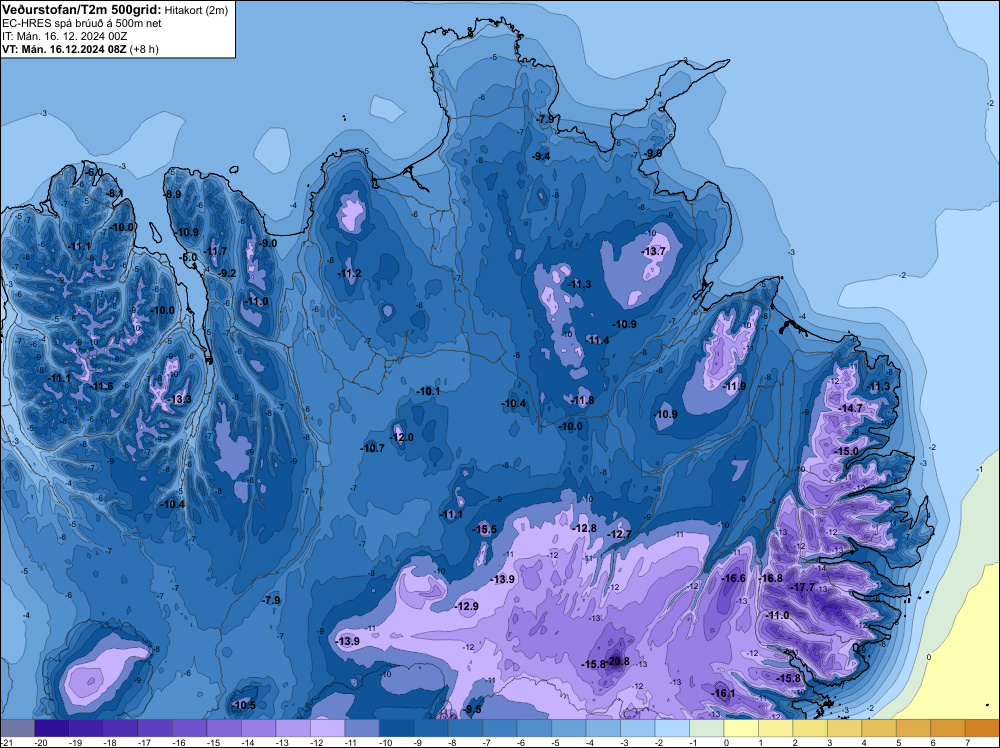Viewport: 1000px width, 748px height.
Task: Click the bold -5.0 temperature value
Action: pyautogui.click(x=189, y=258)
